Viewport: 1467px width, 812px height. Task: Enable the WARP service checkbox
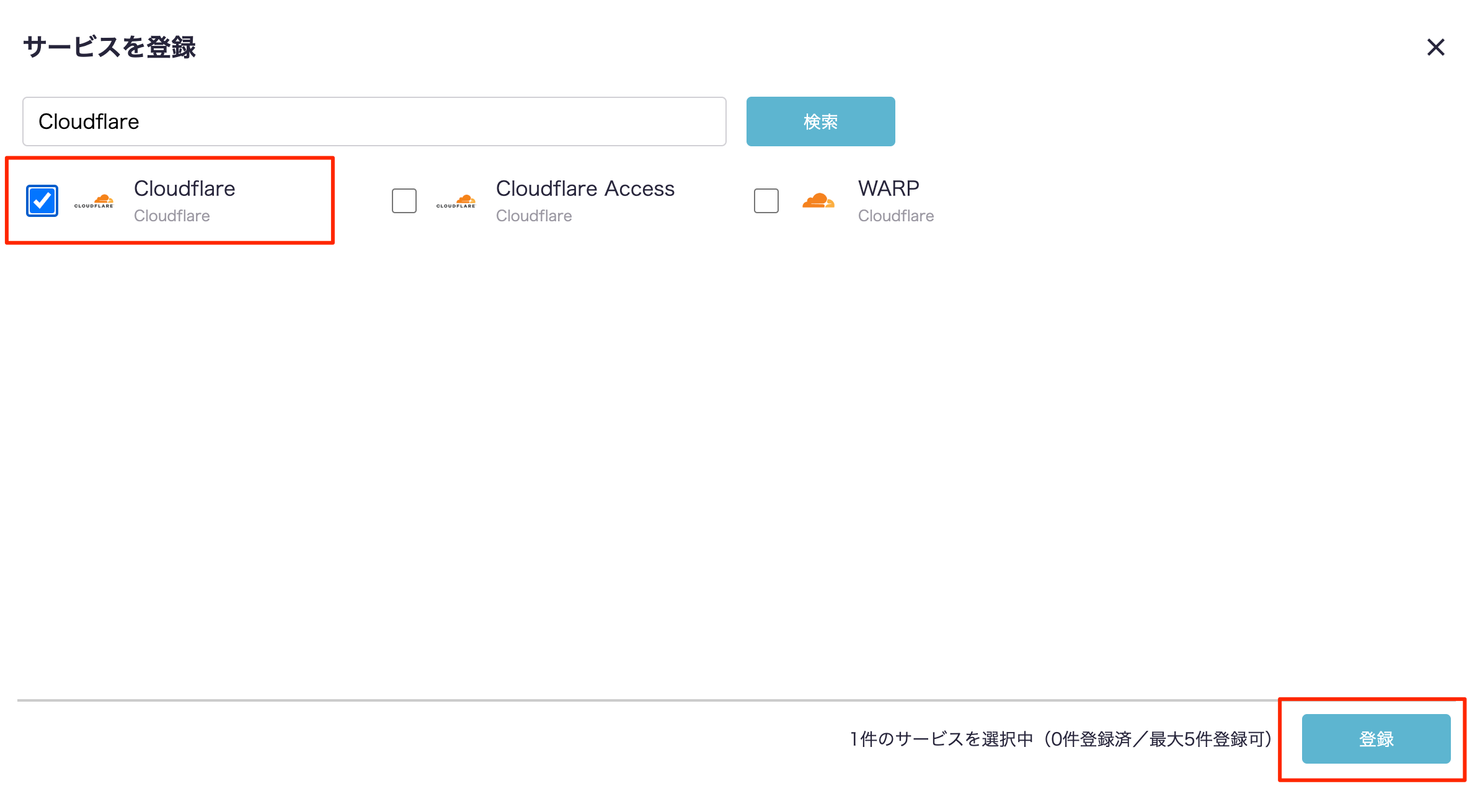click(766, 201)
